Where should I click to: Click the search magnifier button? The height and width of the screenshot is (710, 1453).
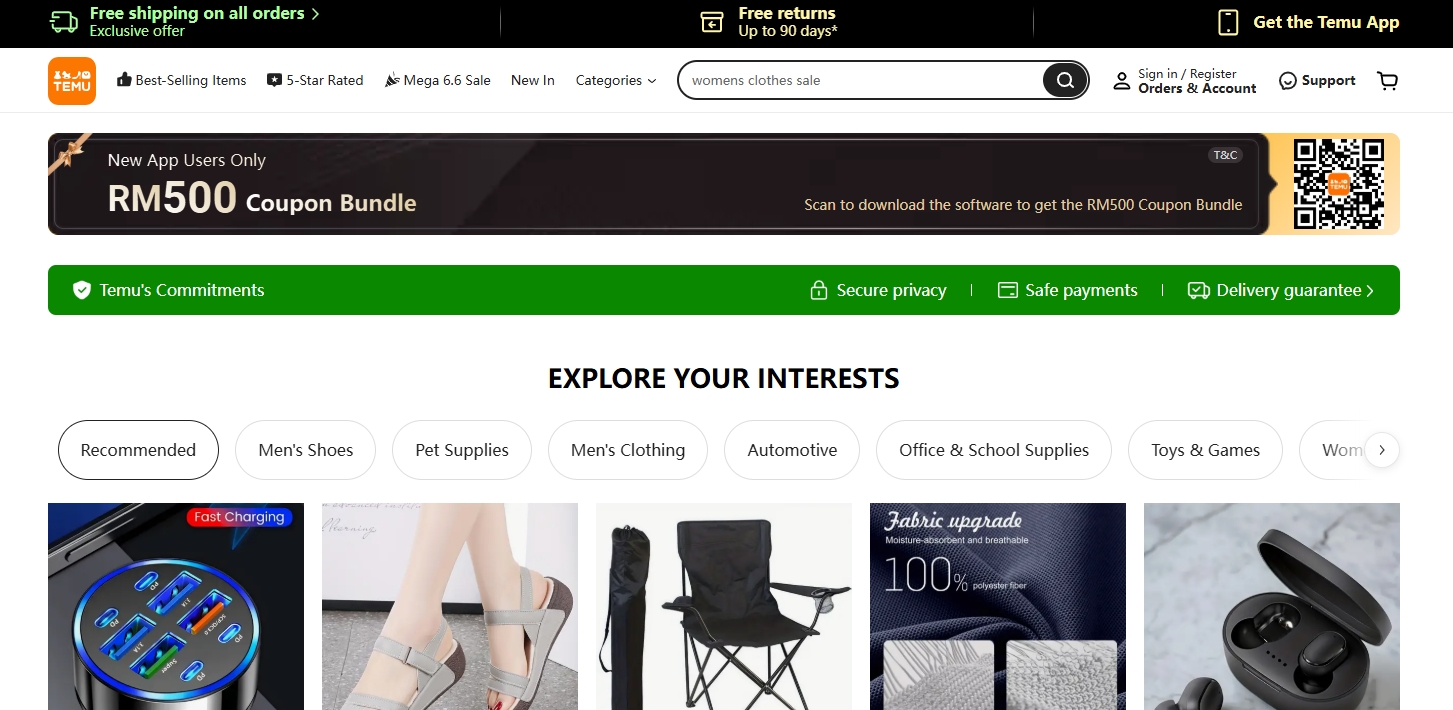tap(1065, 80)
